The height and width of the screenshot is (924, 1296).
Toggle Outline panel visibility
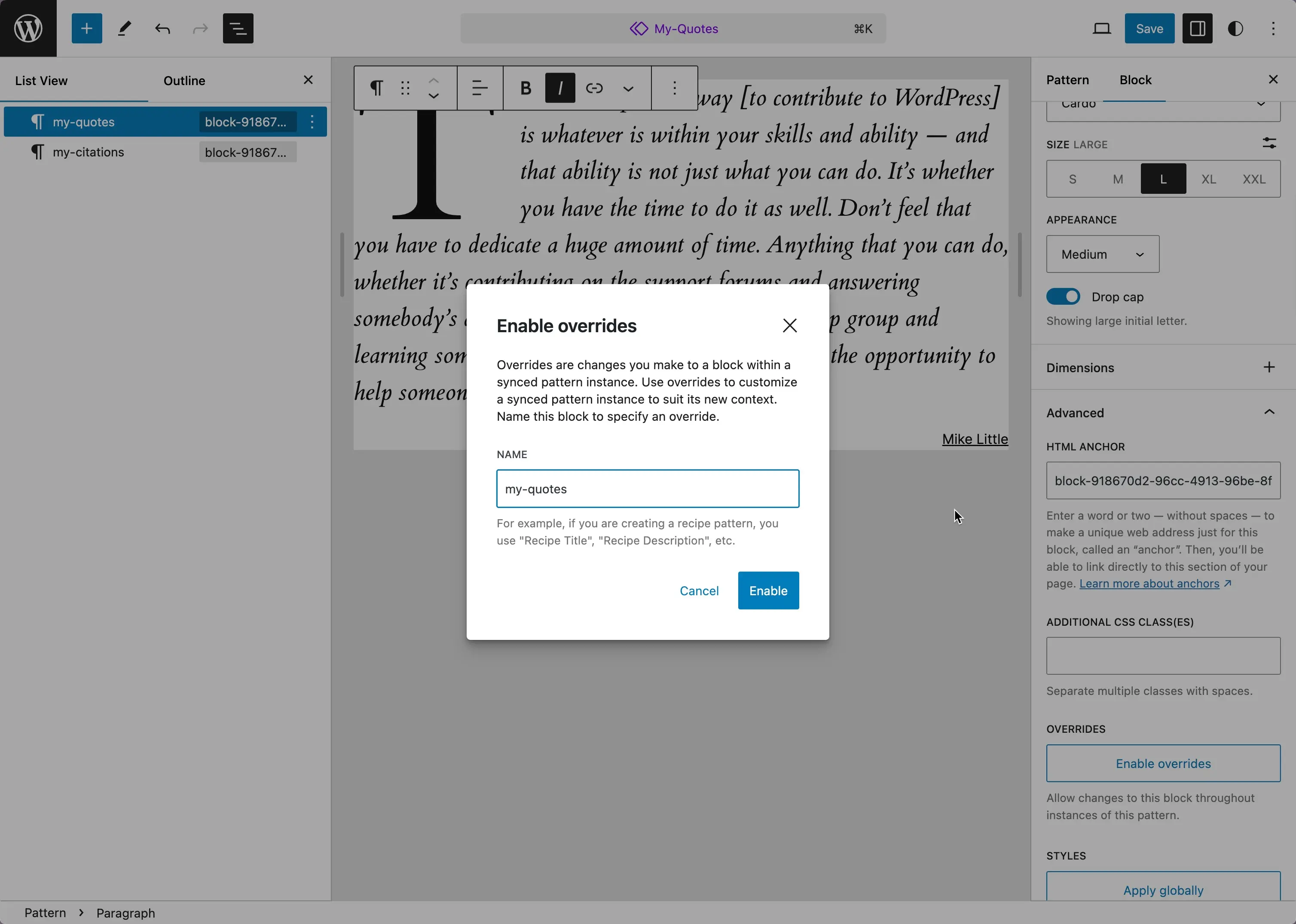tap(184, 80)
